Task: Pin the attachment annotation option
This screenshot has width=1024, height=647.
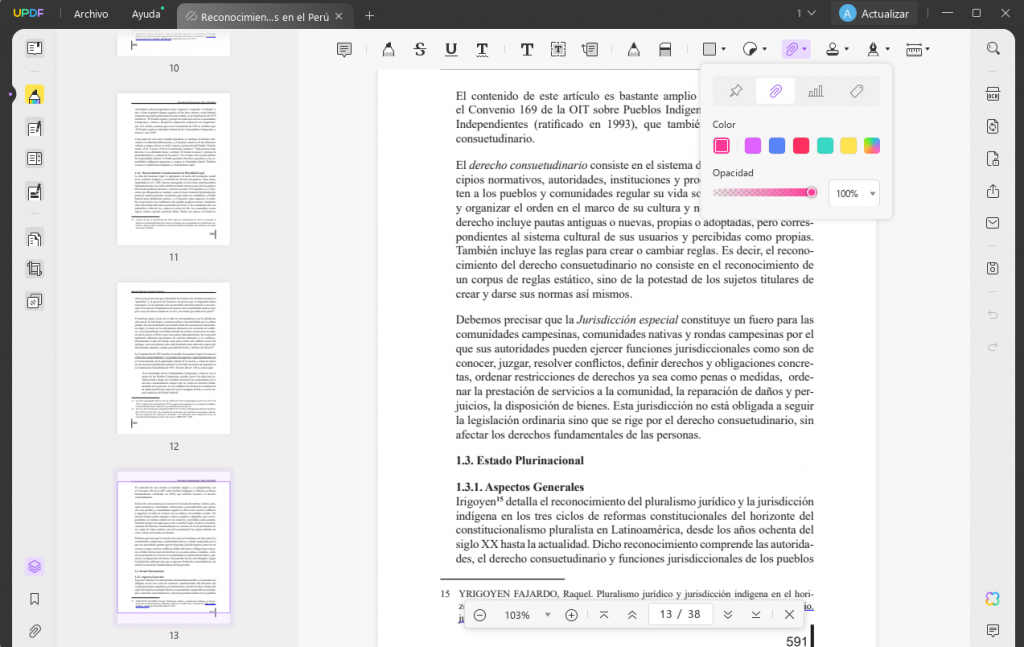Action: [x=736, y=91]
